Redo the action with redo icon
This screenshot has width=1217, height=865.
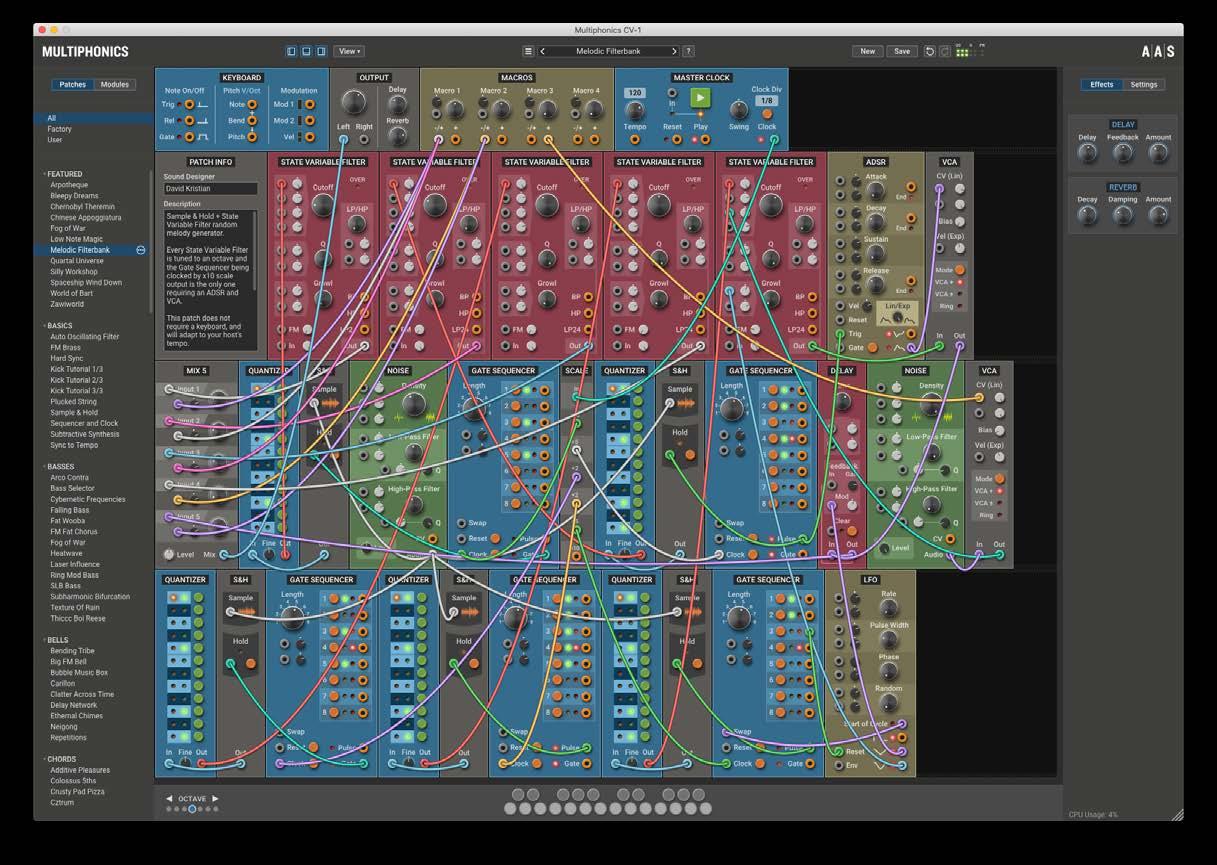(945, 51)
